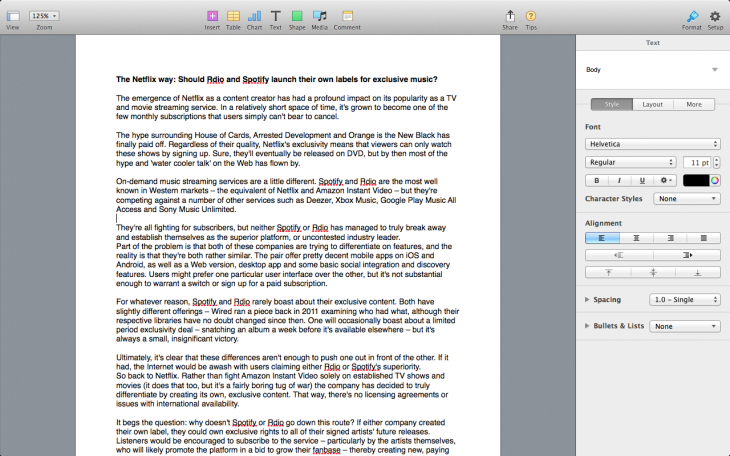
Task: Add a Text box
Action: point(275,17)
